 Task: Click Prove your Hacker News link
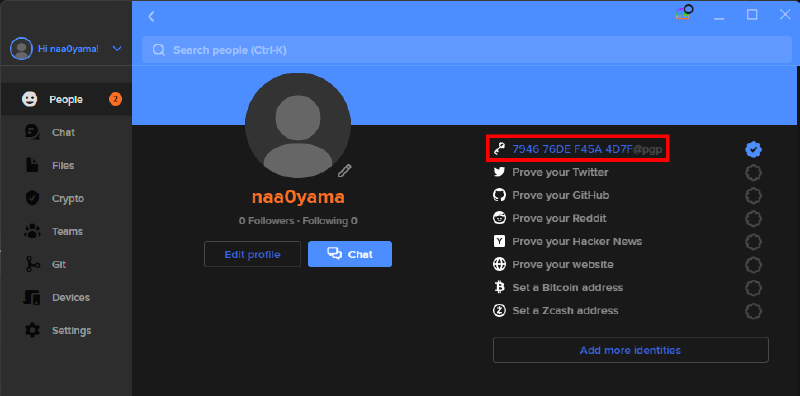[577, 241]
